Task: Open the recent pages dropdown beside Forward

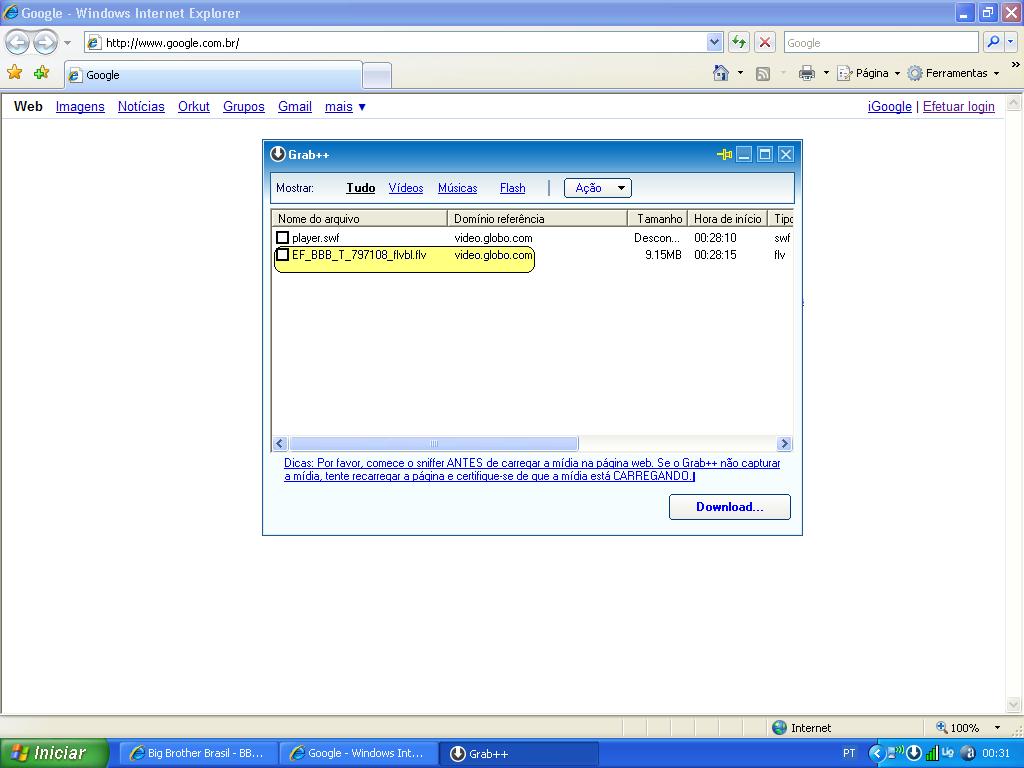Action: [x=67, y=43]
